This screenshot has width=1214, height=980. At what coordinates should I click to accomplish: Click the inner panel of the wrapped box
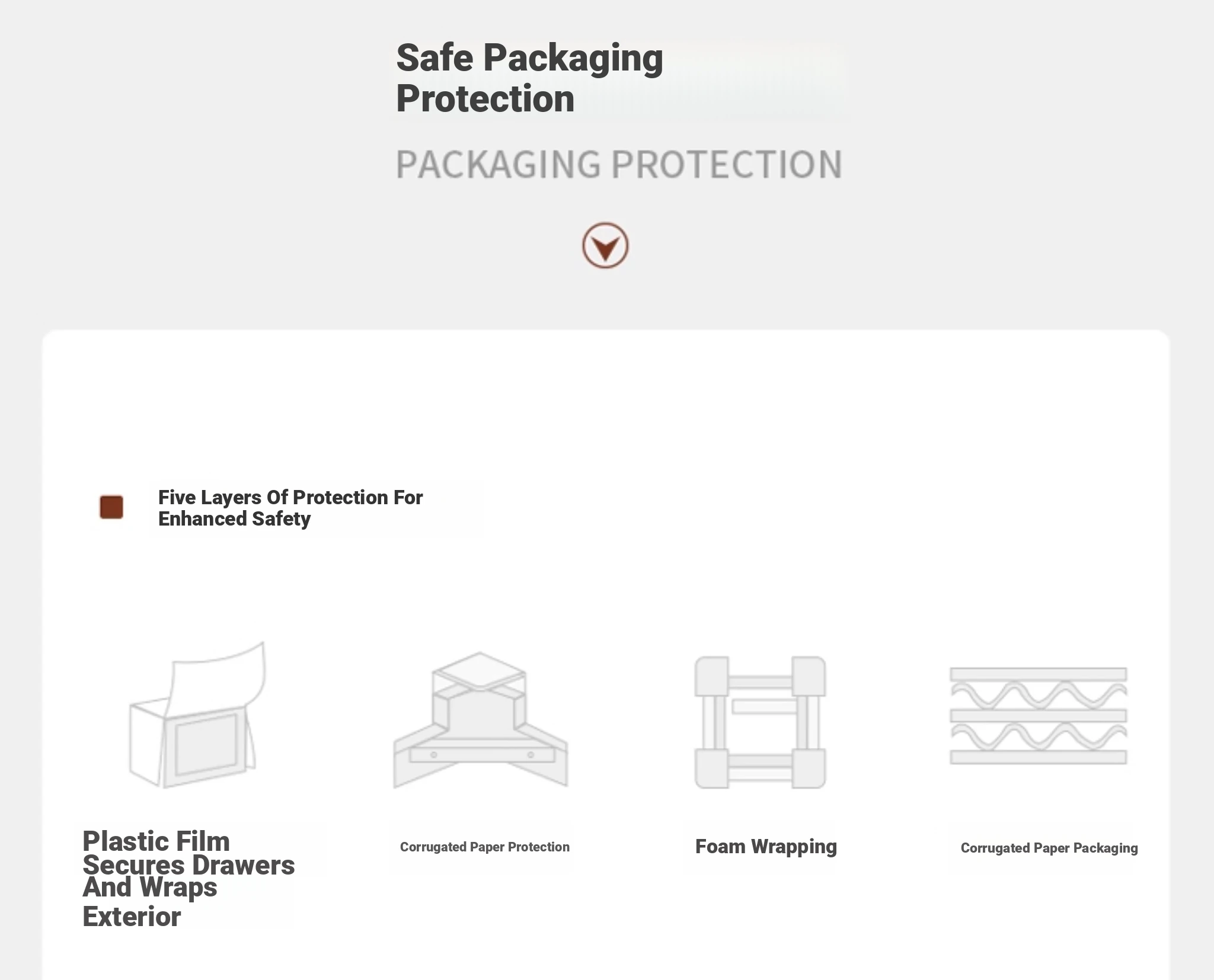point(206,744)
